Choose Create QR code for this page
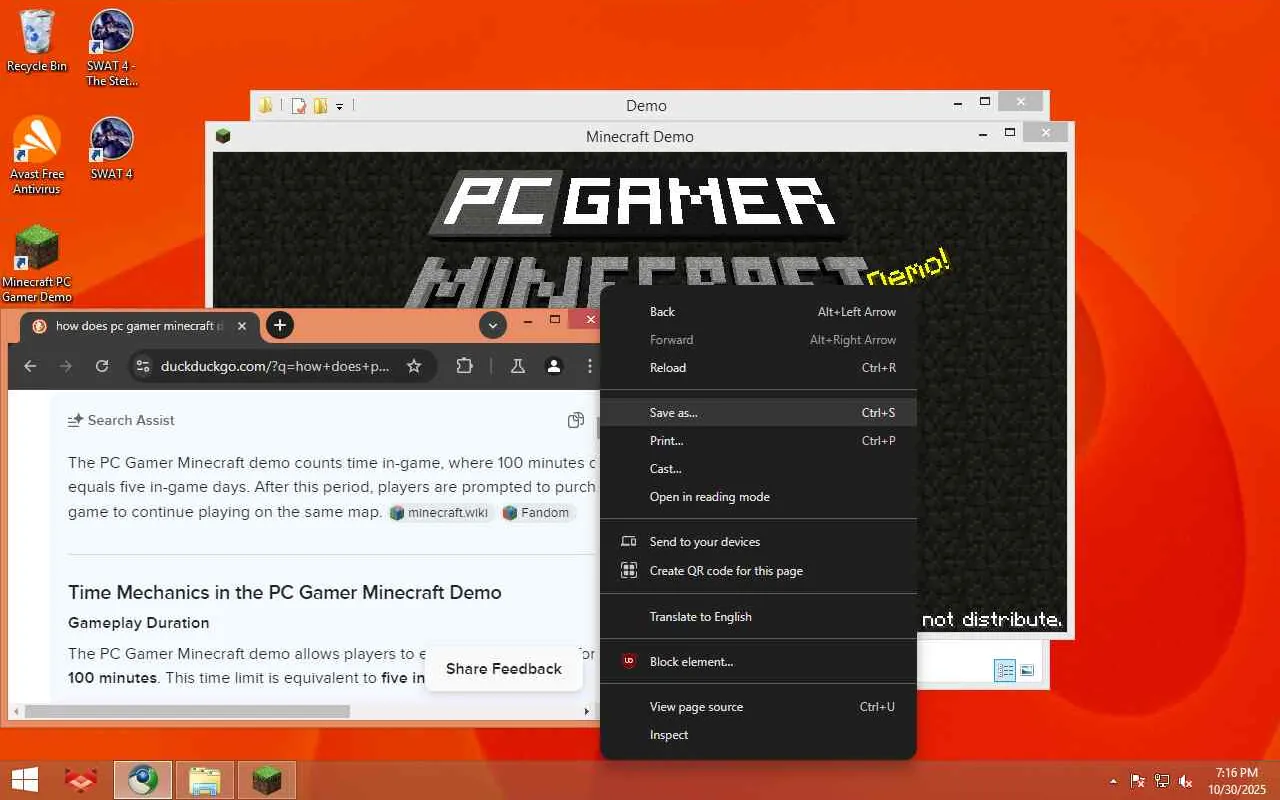 click(x=758, y=571)
